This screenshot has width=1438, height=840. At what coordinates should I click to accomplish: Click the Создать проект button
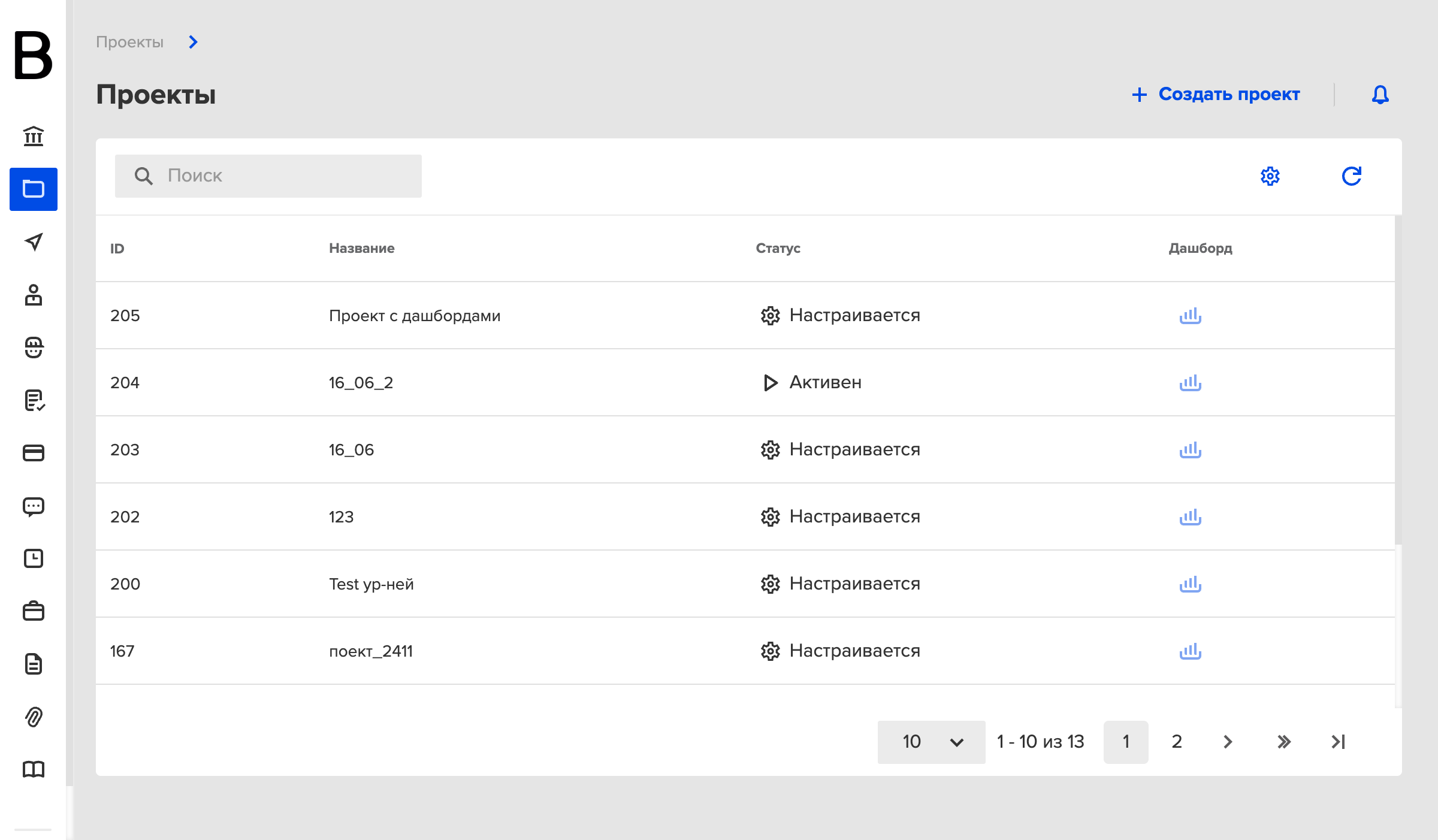click(1216, 94)
